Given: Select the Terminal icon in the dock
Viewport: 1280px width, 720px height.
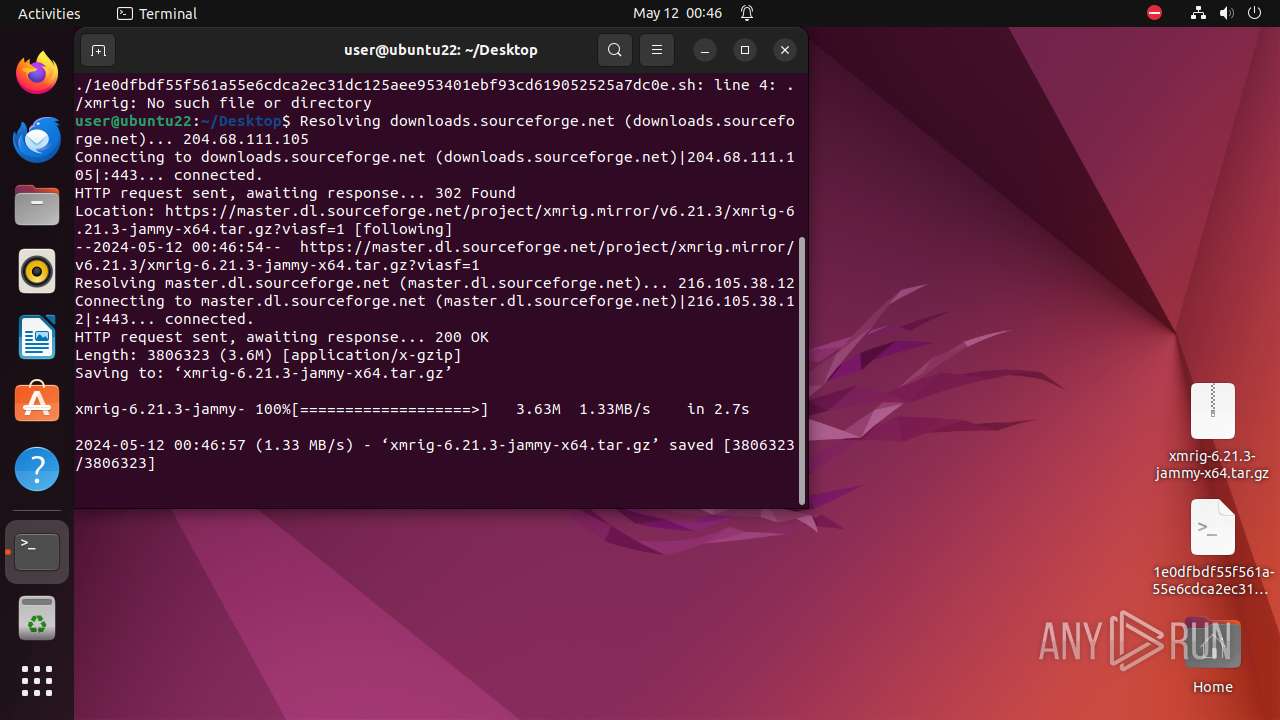Looking at the screenshot, I should tap(37, 552).
